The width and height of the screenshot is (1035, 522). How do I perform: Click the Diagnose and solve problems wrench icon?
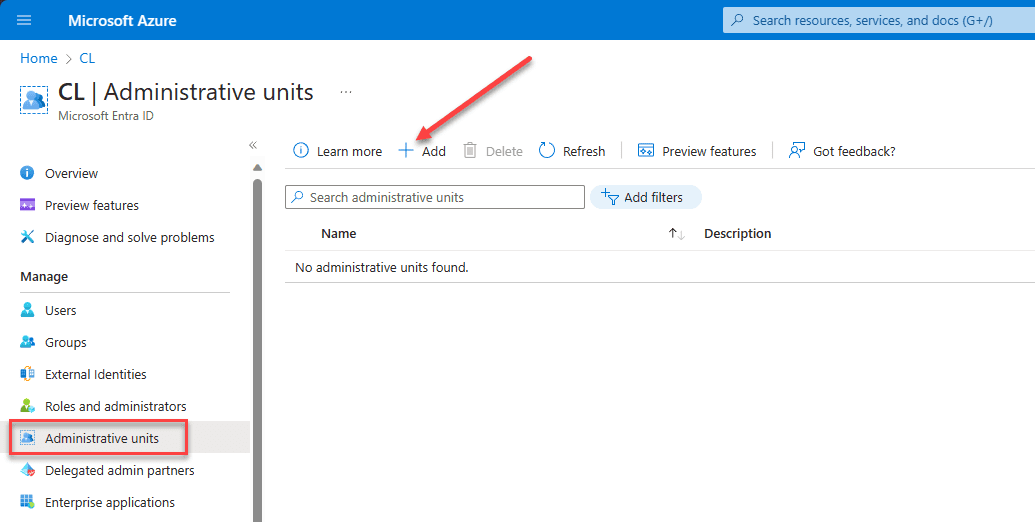coord(27,236)
